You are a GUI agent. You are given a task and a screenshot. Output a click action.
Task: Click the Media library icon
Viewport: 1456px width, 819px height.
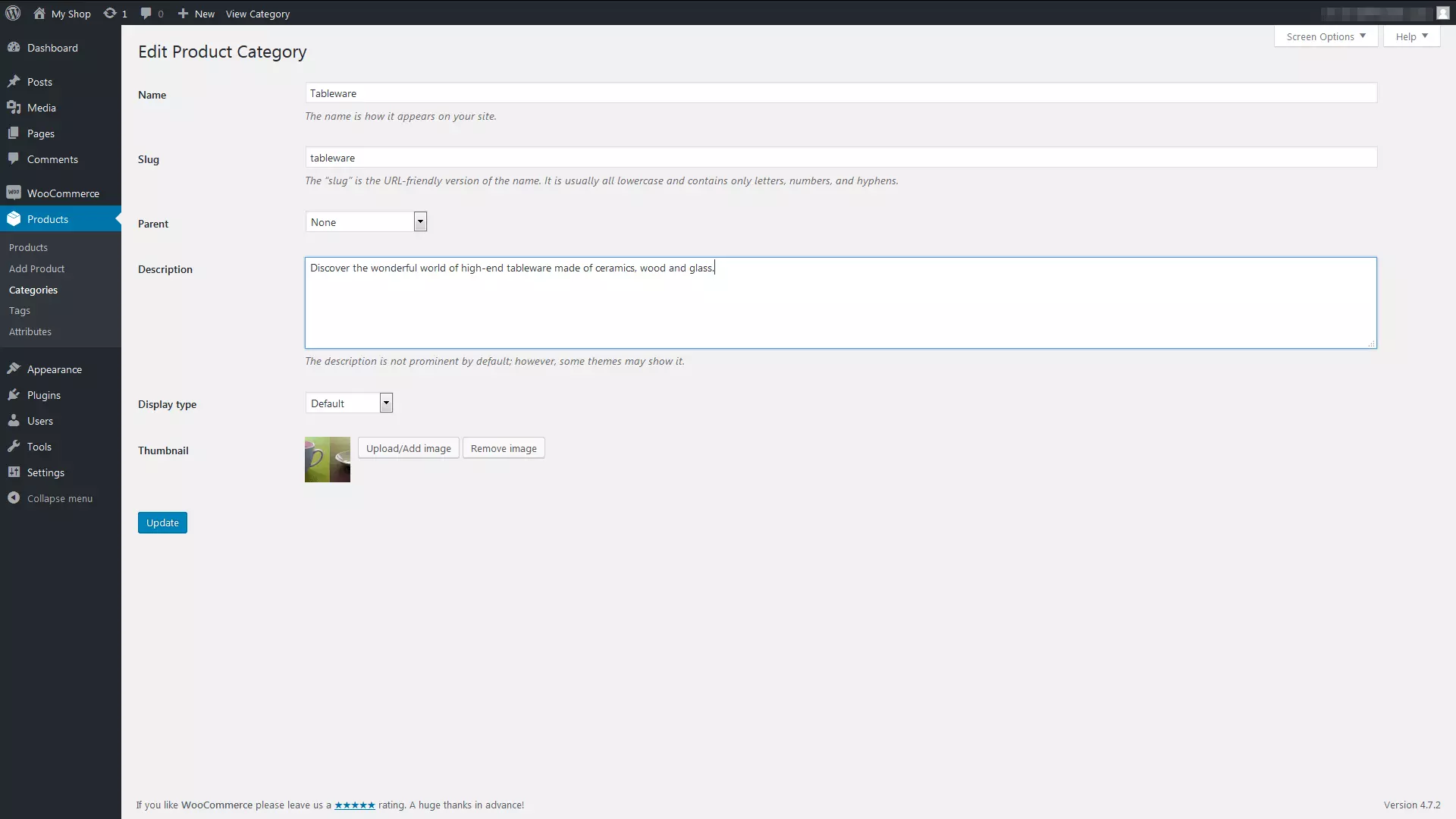pos(14,107)
